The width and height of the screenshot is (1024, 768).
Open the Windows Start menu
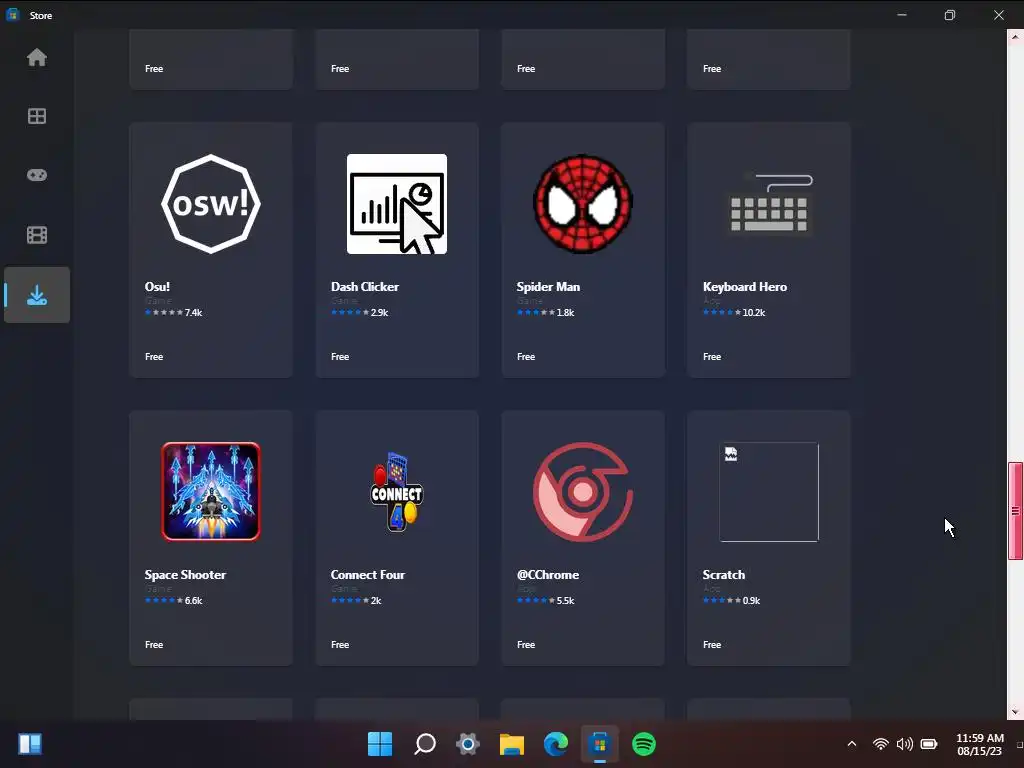[380, 744]
